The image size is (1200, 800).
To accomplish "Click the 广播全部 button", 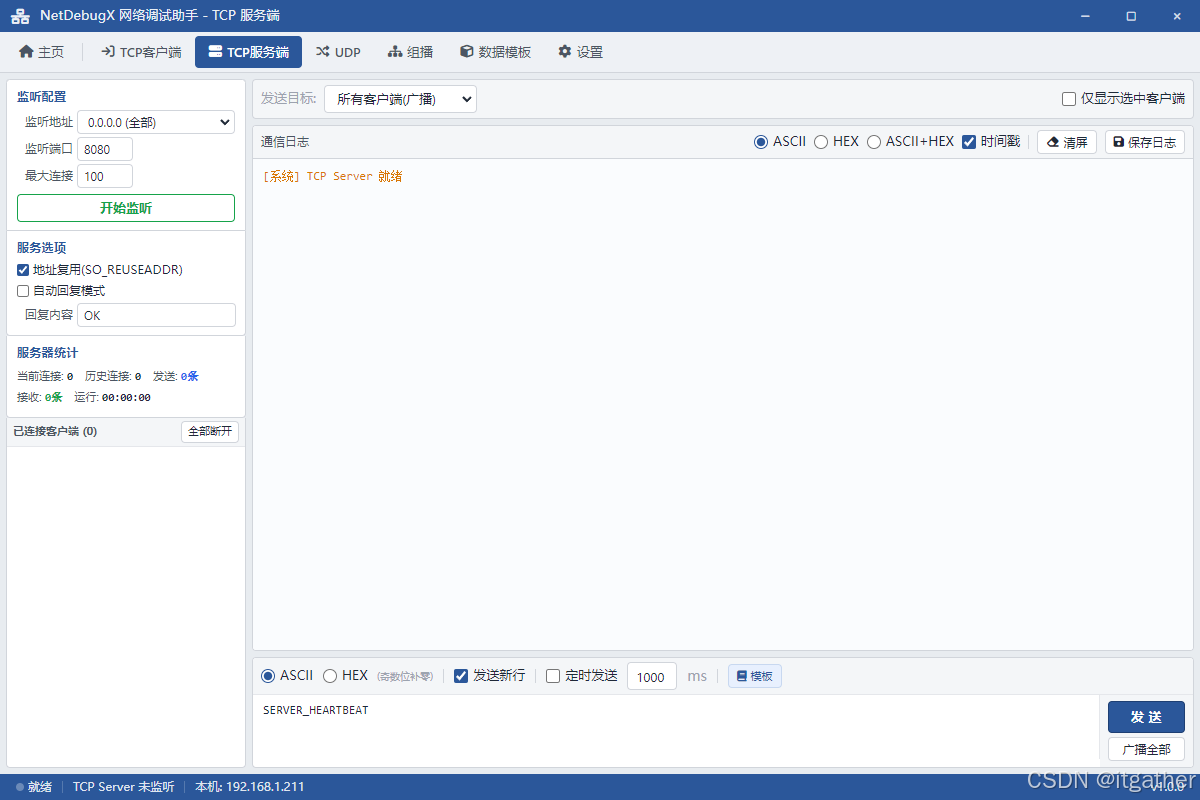I will click(x=1146, y=749).
